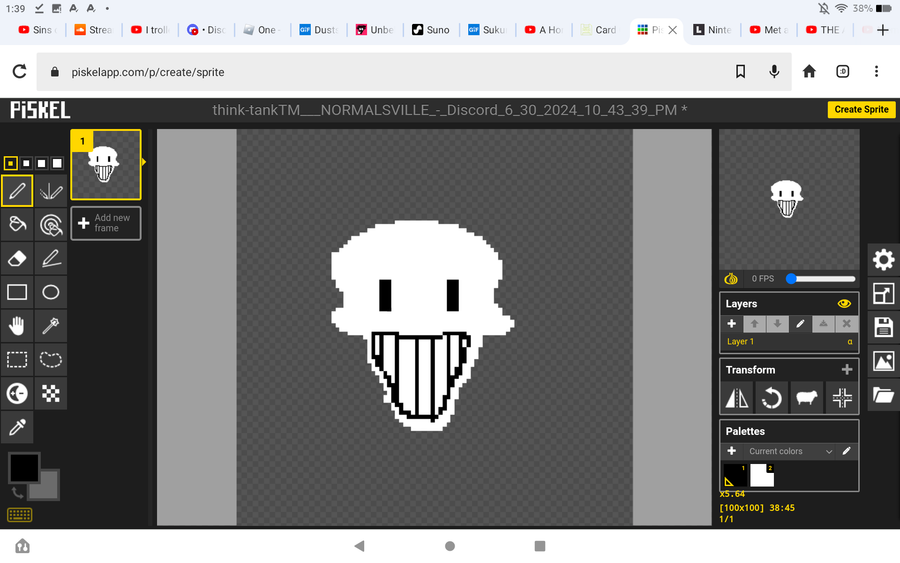Edit Layer 1 name with pencil
900x563 pixels.
coord(800,324)
